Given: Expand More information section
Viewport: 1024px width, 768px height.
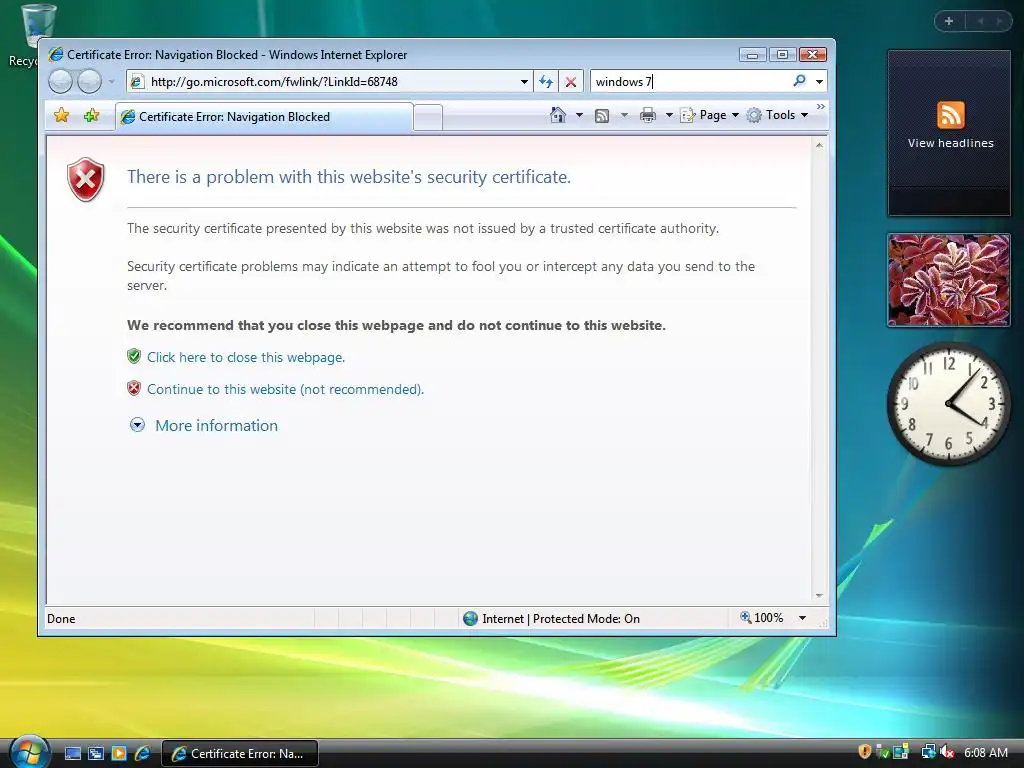Looking at the screenshot, I should pos(204,425).
